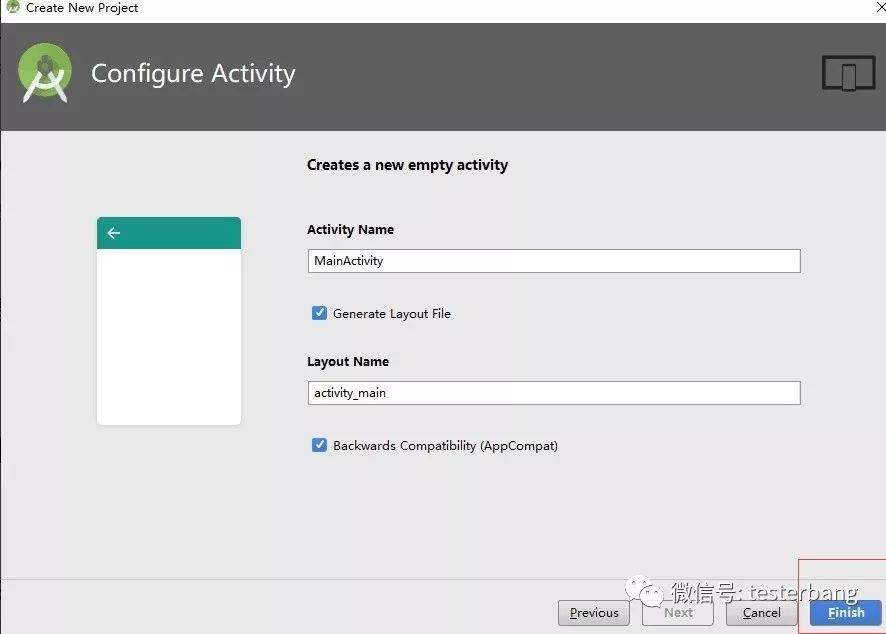Screen dimensions: 886x634
Task: Click the Previous button
Action: coord(594,613)
